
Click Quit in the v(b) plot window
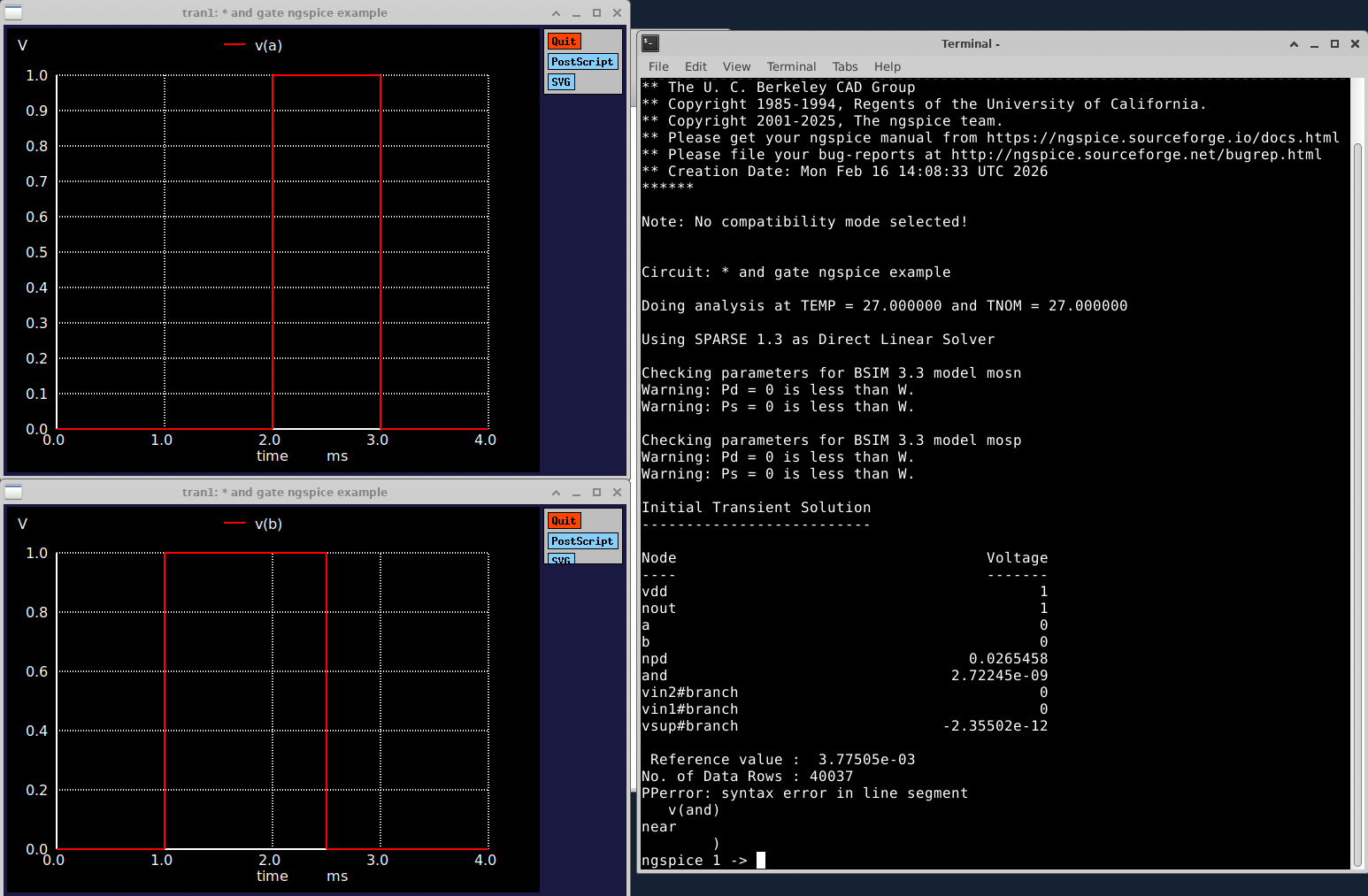pos(564,521)
